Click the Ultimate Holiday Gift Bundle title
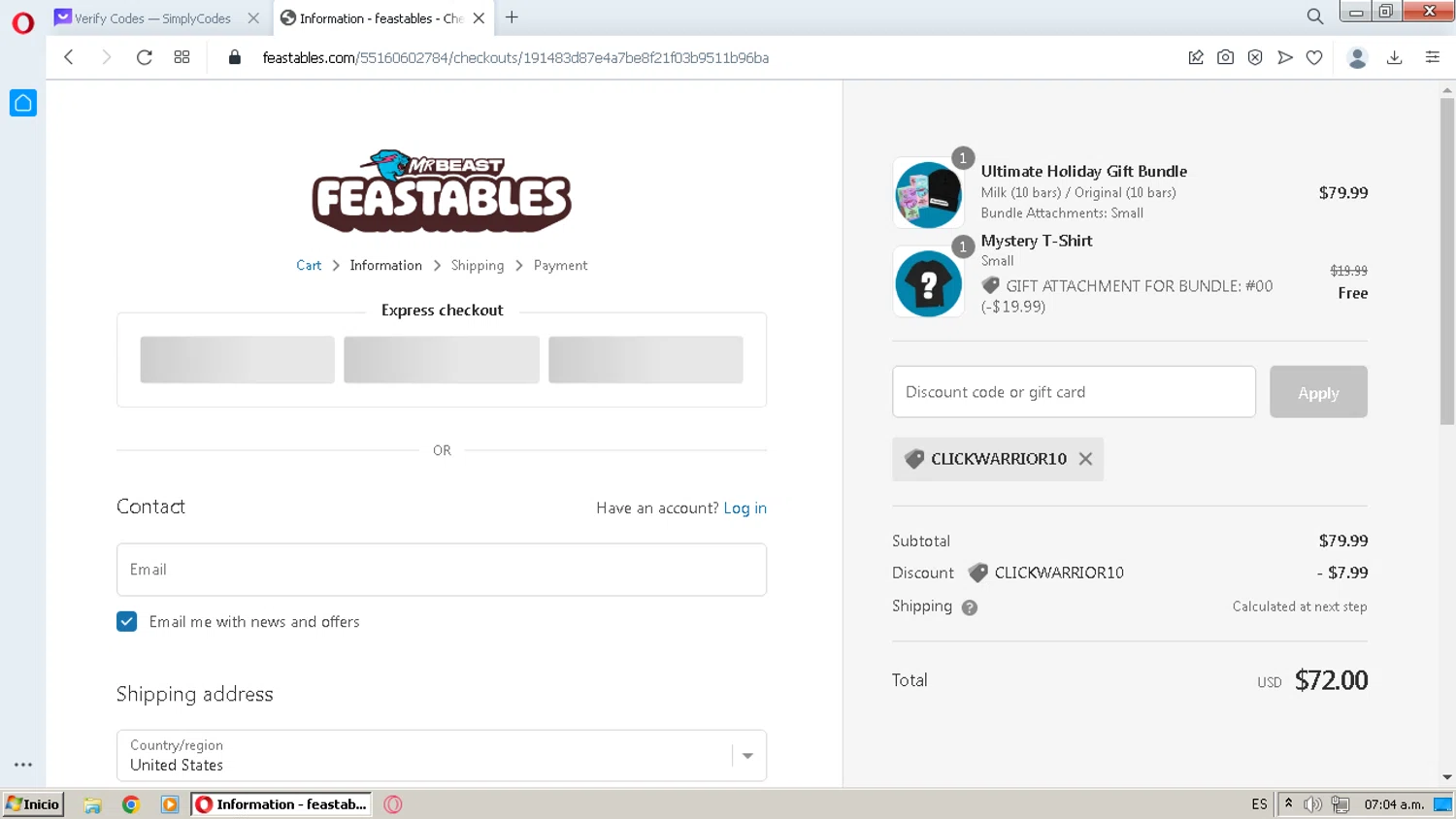This screenshot has height=819, width=1456. pos(1083,171)
